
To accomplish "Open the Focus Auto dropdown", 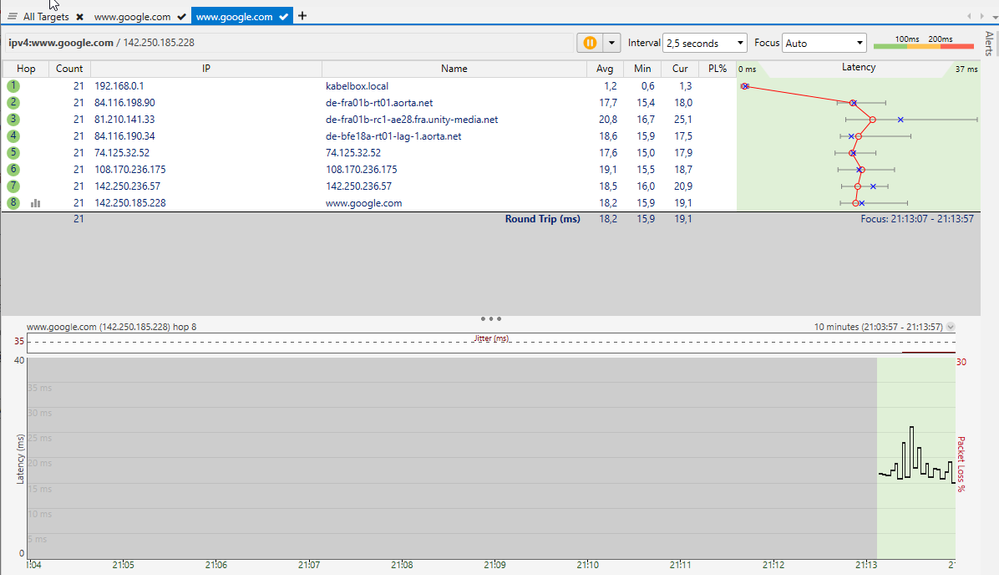I will (x=824, y=43).
